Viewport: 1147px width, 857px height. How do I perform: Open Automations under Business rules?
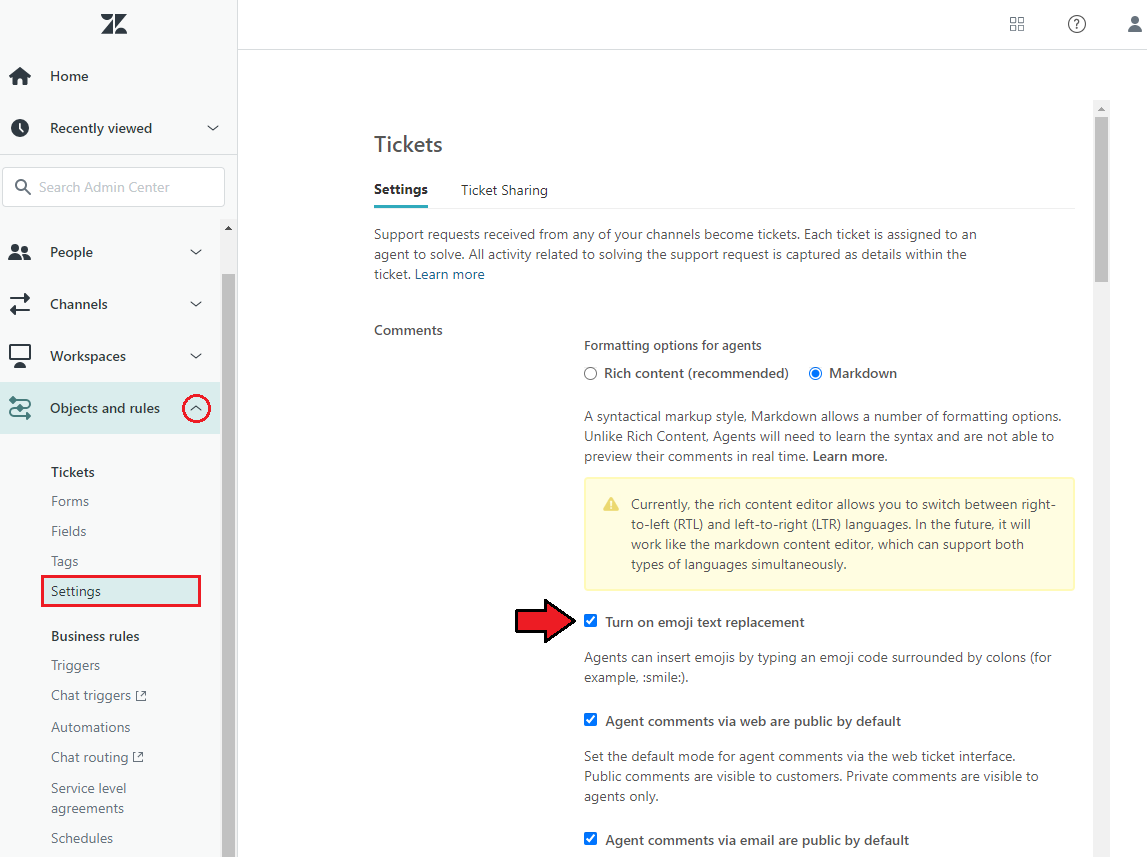click(x=91, y=728)
